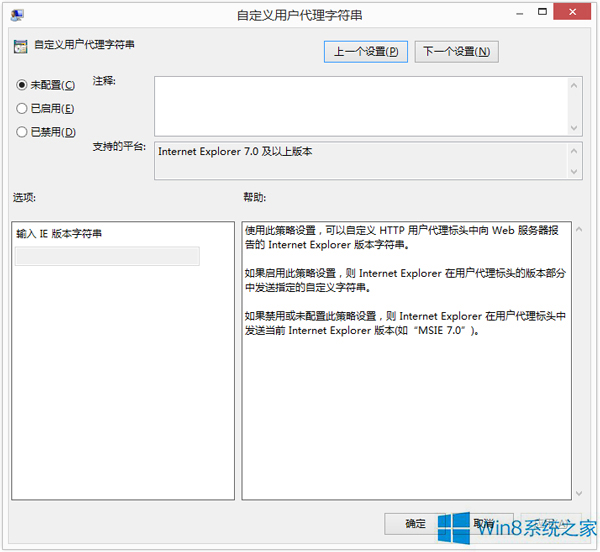Click the policy setting icon beside the heading

point(20,46)
